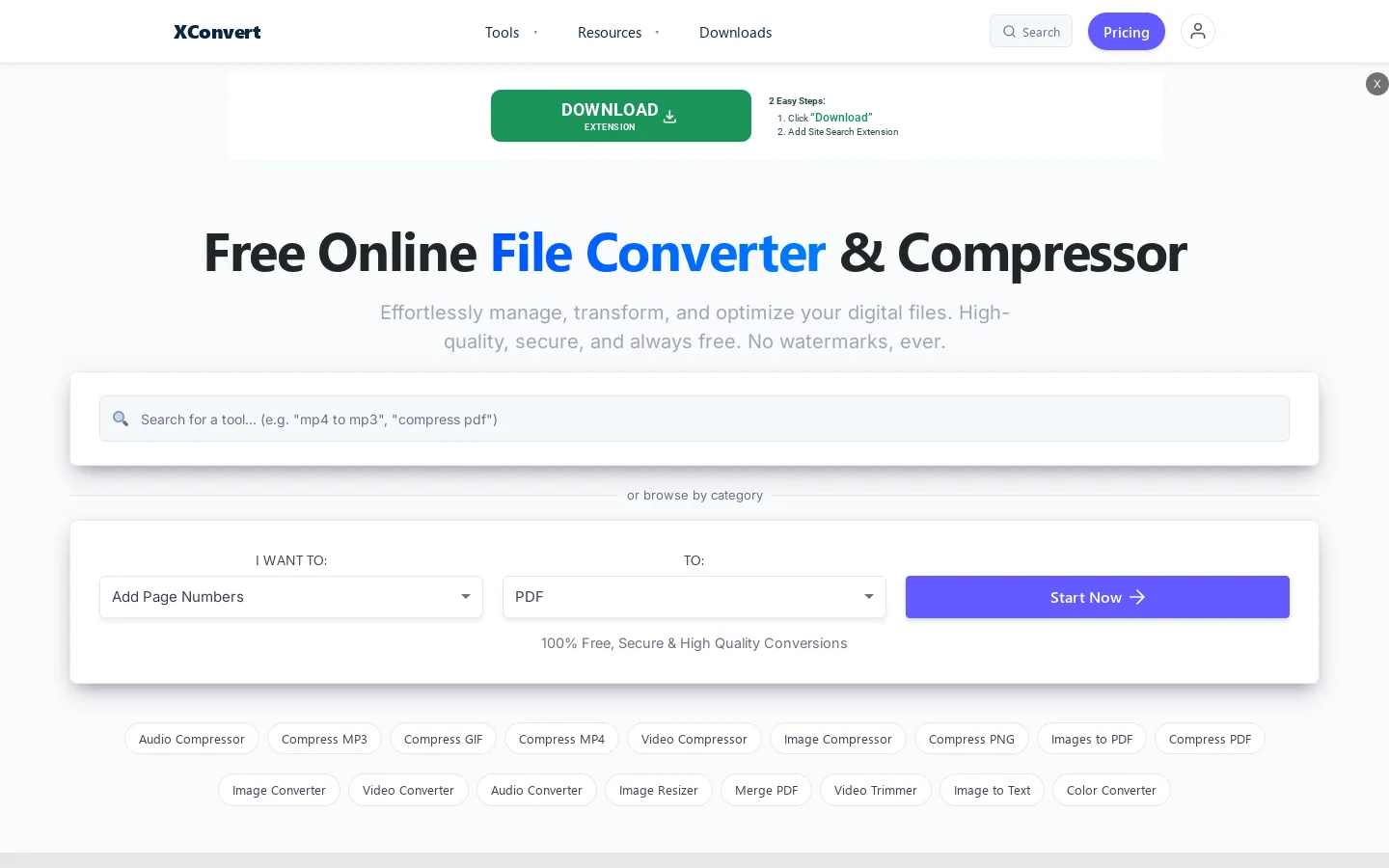Open Image to Text tool

pyautogui.click(x=992, y=790)
